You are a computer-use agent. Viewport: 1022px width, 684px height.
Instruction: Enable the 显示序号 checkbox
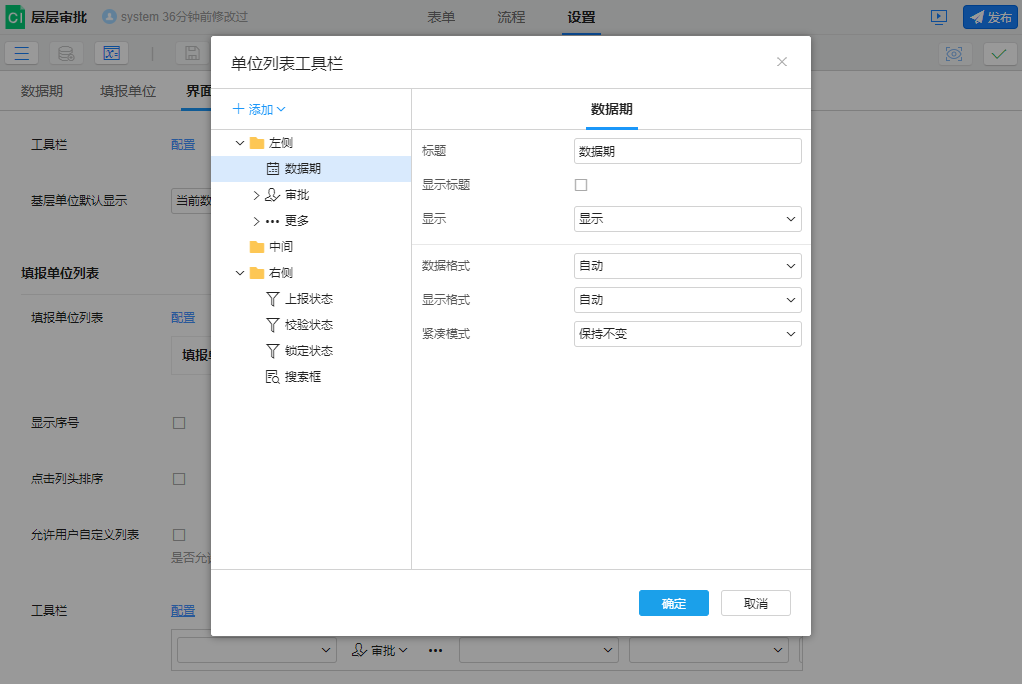[x=179, y=422]
